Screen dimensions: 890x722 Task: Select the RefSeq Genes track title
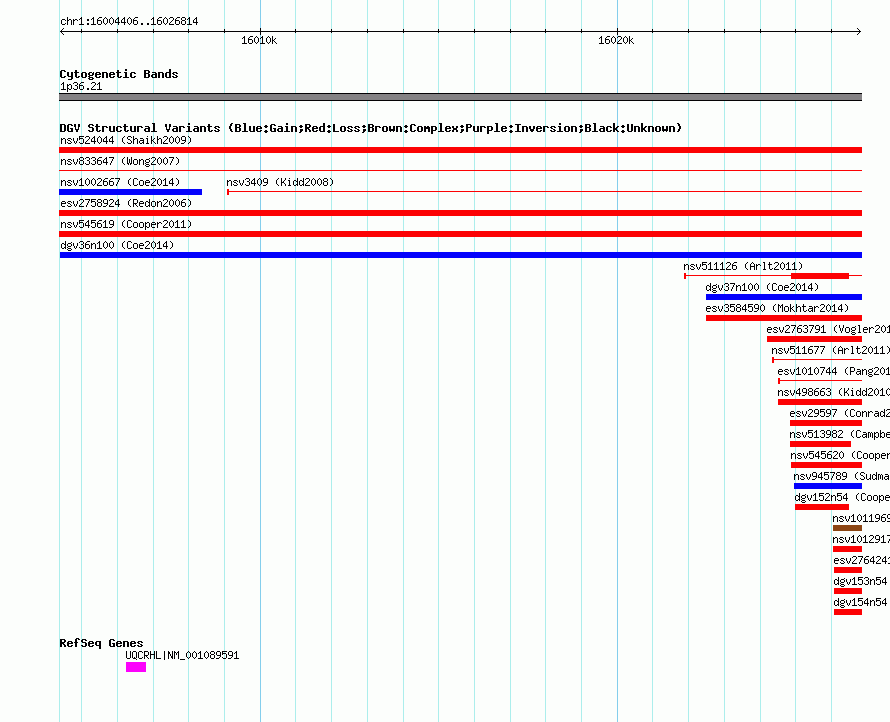tap(101, 643)
